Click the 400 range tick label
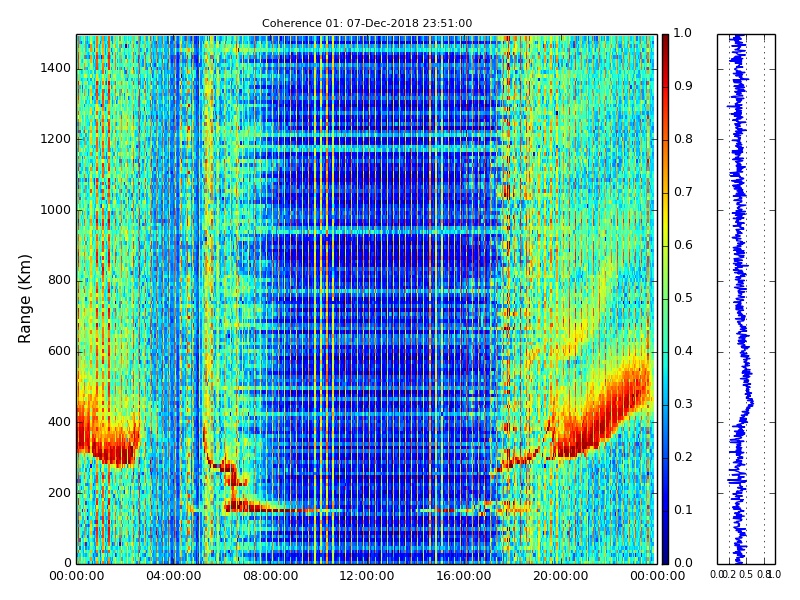The height and width of the screenshot is (600, 800). point(60,422)
